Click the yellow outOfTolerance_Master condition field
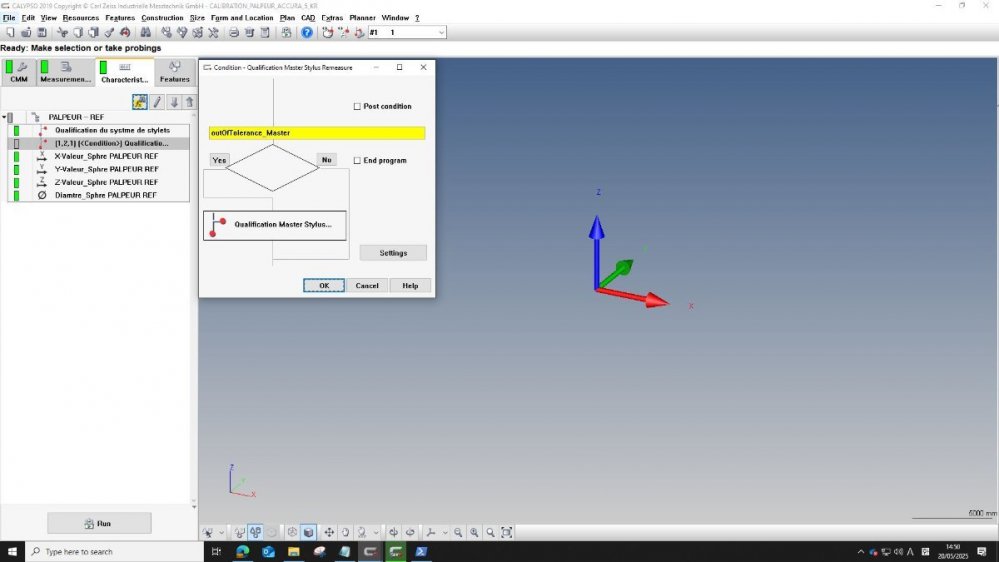 click(x=317, y=133)
